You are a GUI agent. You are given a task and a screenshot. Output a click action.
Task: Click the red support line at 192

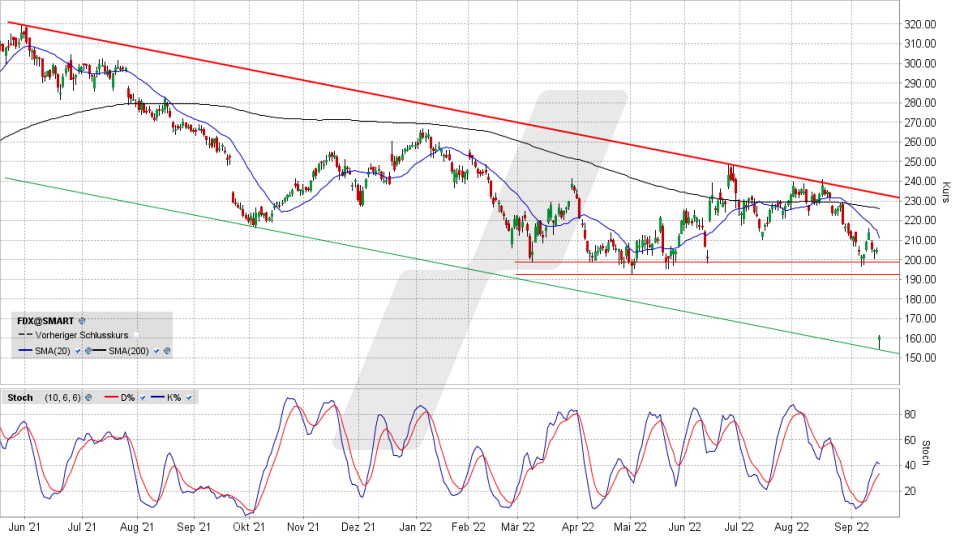click(708, 274)
